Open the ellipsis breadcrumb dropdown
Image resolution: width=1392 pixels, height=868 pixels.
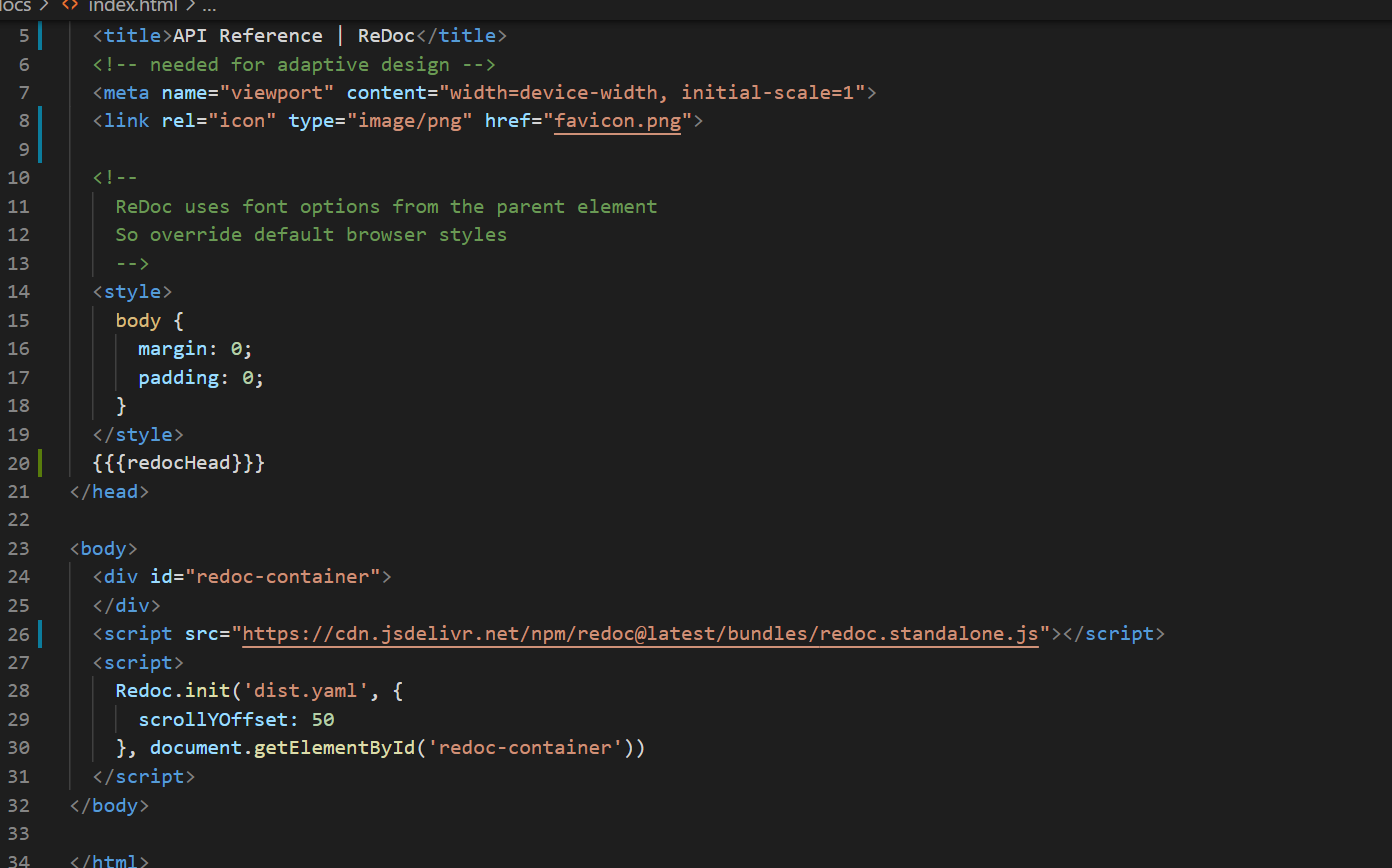point(209,7)
